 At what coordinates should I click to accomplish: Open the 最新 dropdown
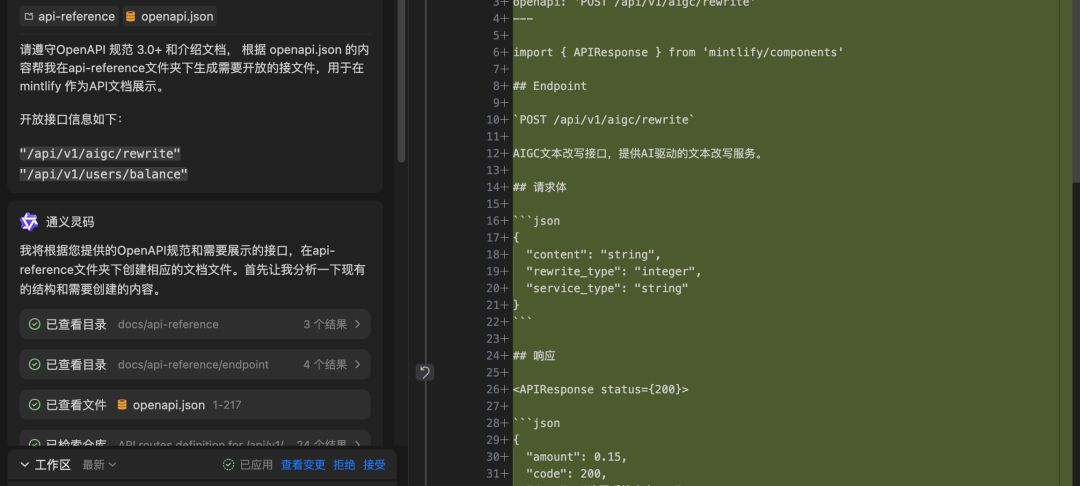pyautogui.click(x=99, y=465)
